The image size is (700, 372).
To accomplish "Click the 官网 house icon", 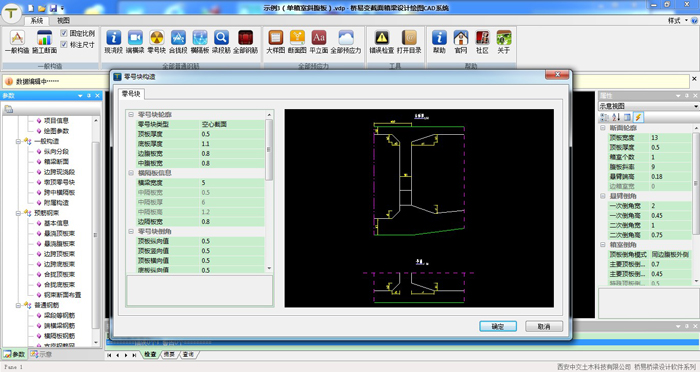I will click(461, 38).
